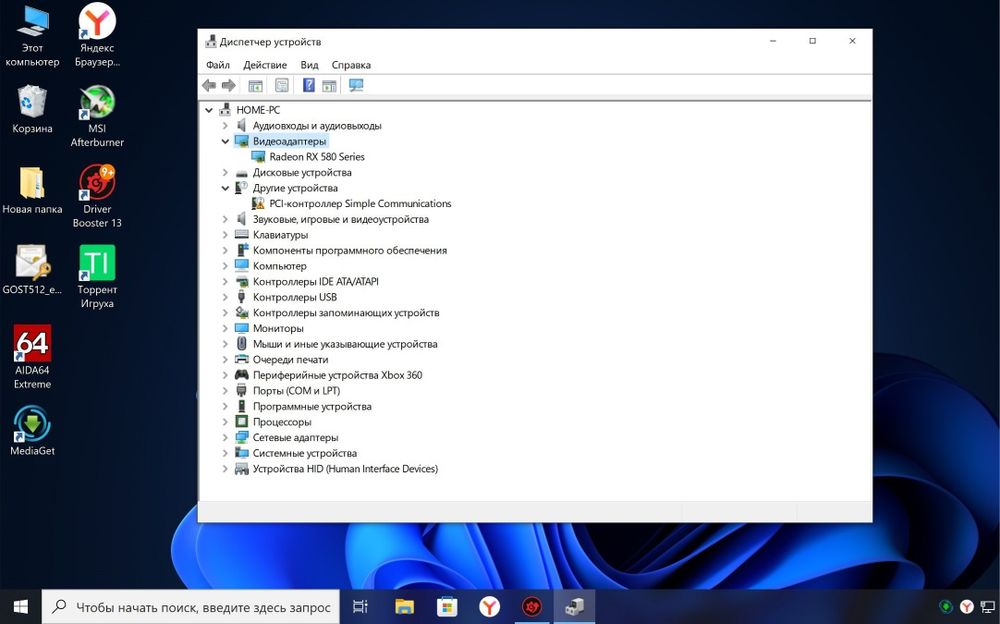Image resolution: width=1000 pixels, height=624 pixels.
Task: Open Microsoft Store taskbar icon
Action: [446, 607]
